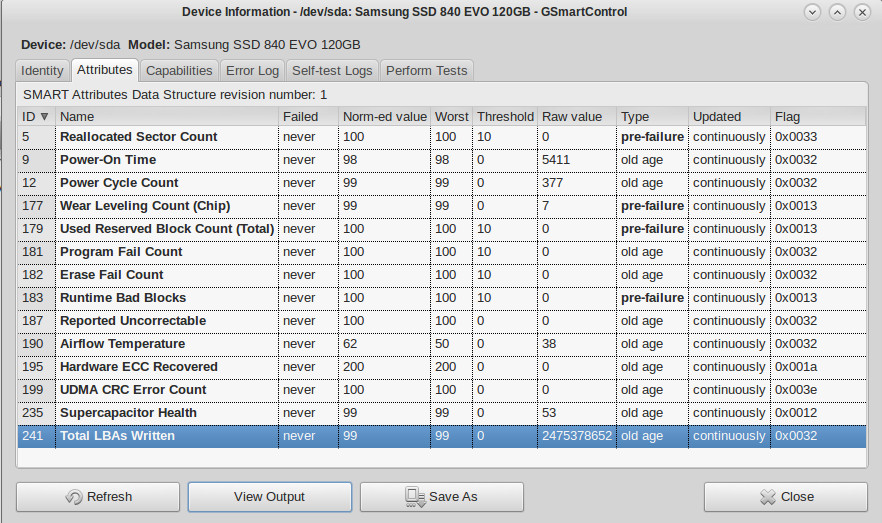Sort by the ID column header
This screenshot has height=523, width=882.
click(36, 116)
